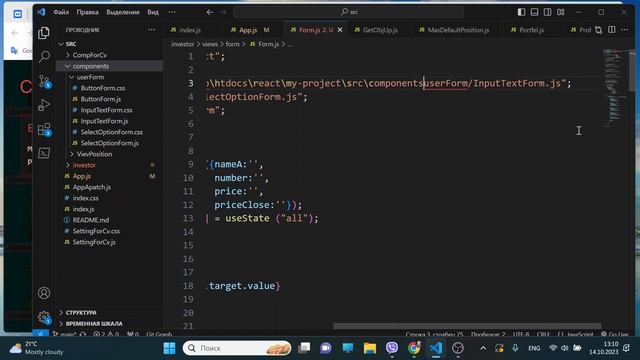Open AppApatch.js file

(x=91, y=187)
